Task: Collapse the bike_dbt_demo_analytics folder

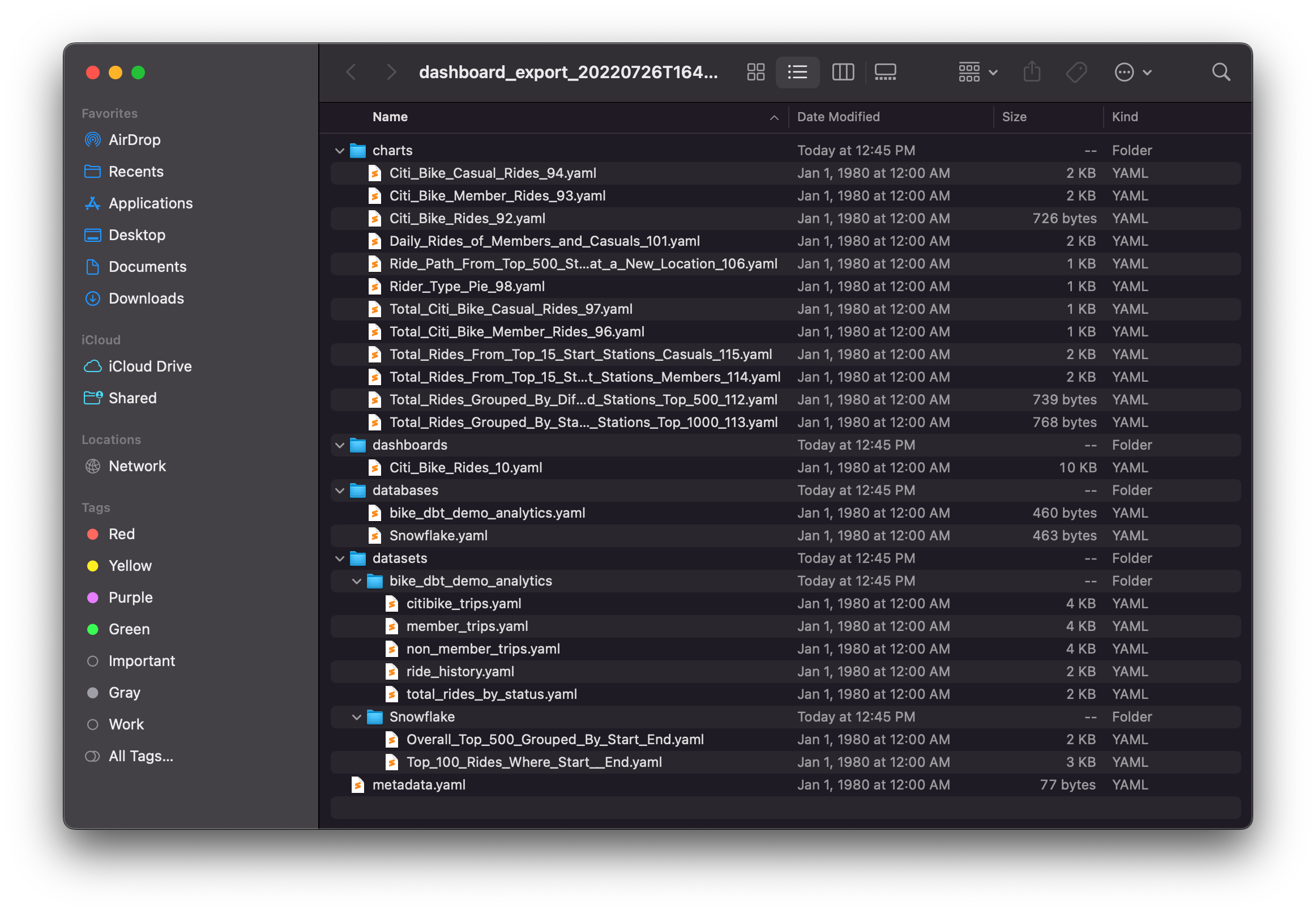Action: [356, 581]
